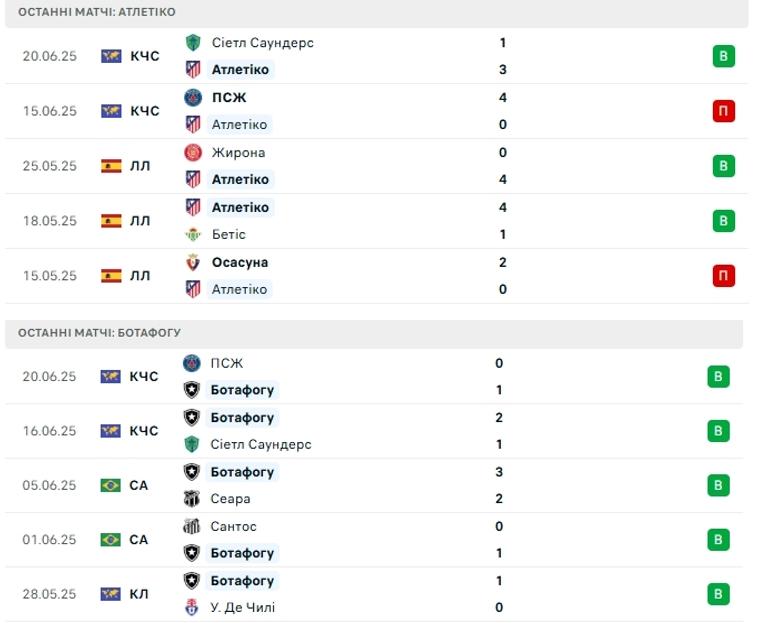Viewport: 758px width, 623px height.
Task: Select the Останні матчі: Ботафогу header
Action: pyautogui.click(x=99, y=333)
